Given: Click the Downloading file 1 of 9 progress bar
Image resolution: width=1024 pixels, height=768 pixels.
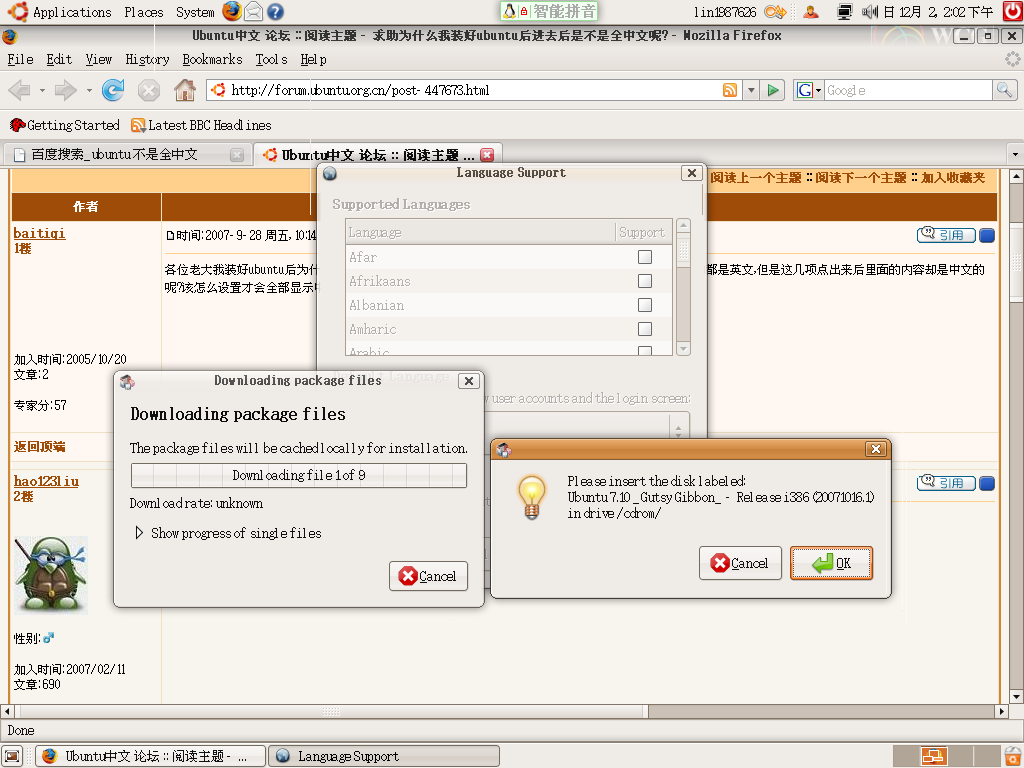Looking at the screenshot, I should (x=299, y=475).
